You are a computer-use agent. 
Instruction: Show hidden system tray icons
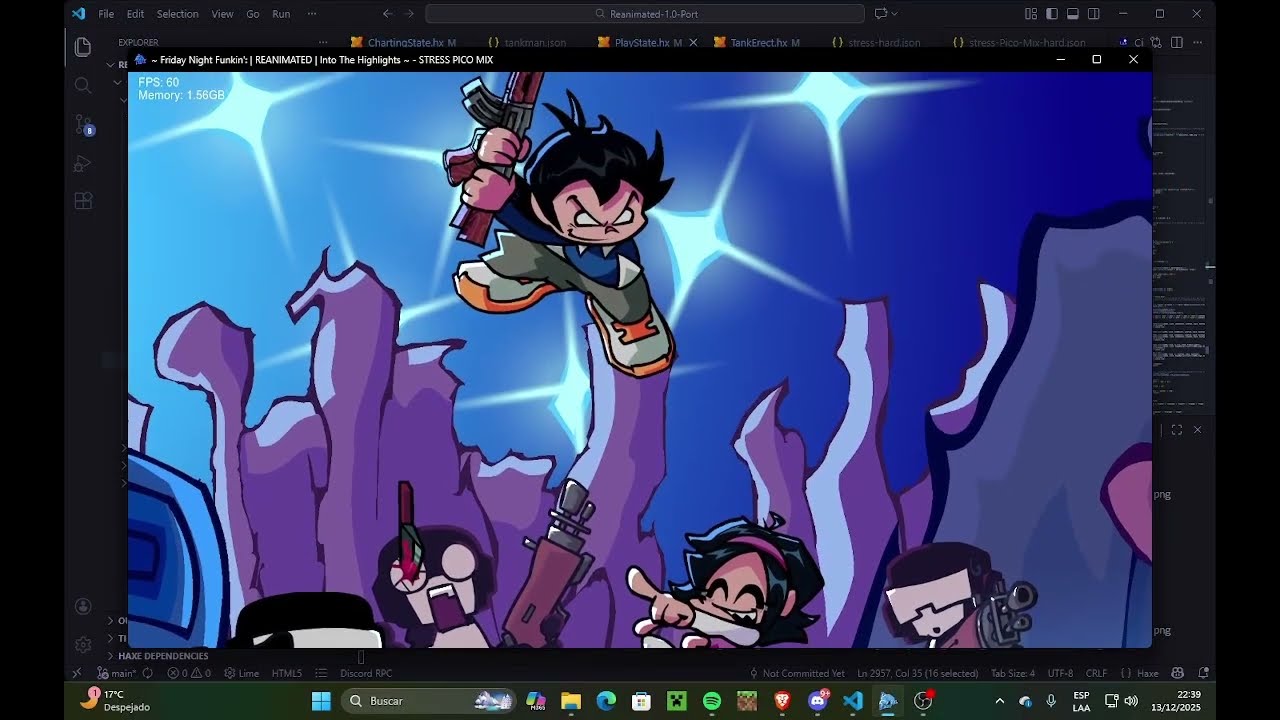(x=999, y=701)
